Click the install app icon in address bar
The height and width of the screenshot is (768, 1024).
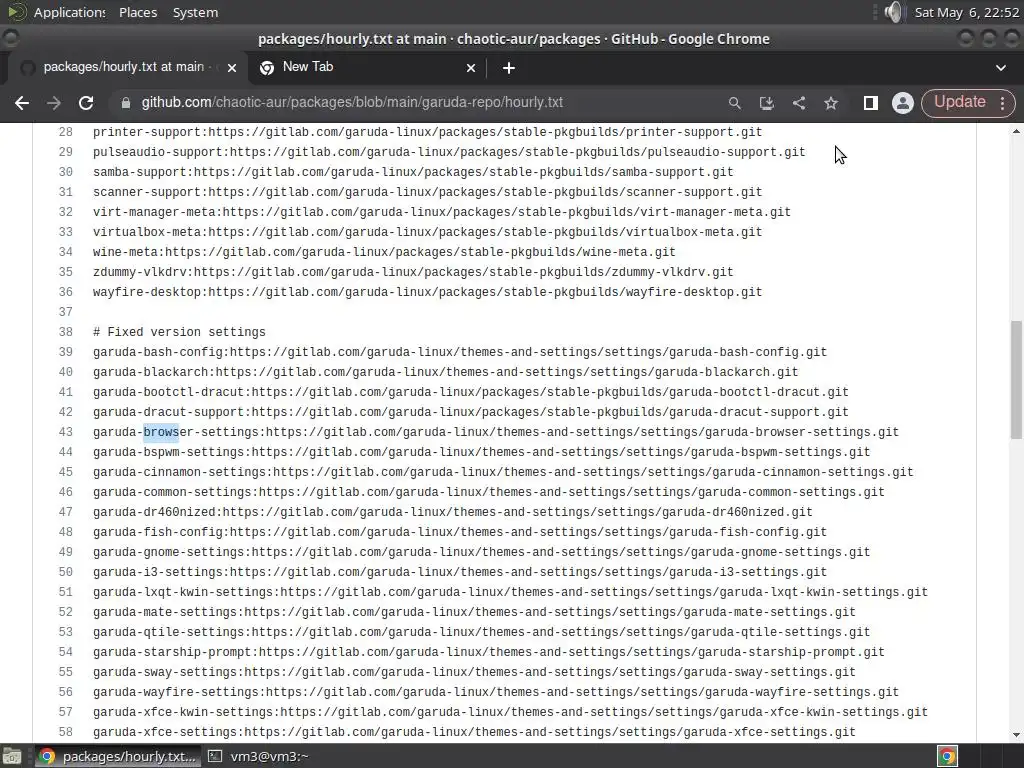pos(767,103)
